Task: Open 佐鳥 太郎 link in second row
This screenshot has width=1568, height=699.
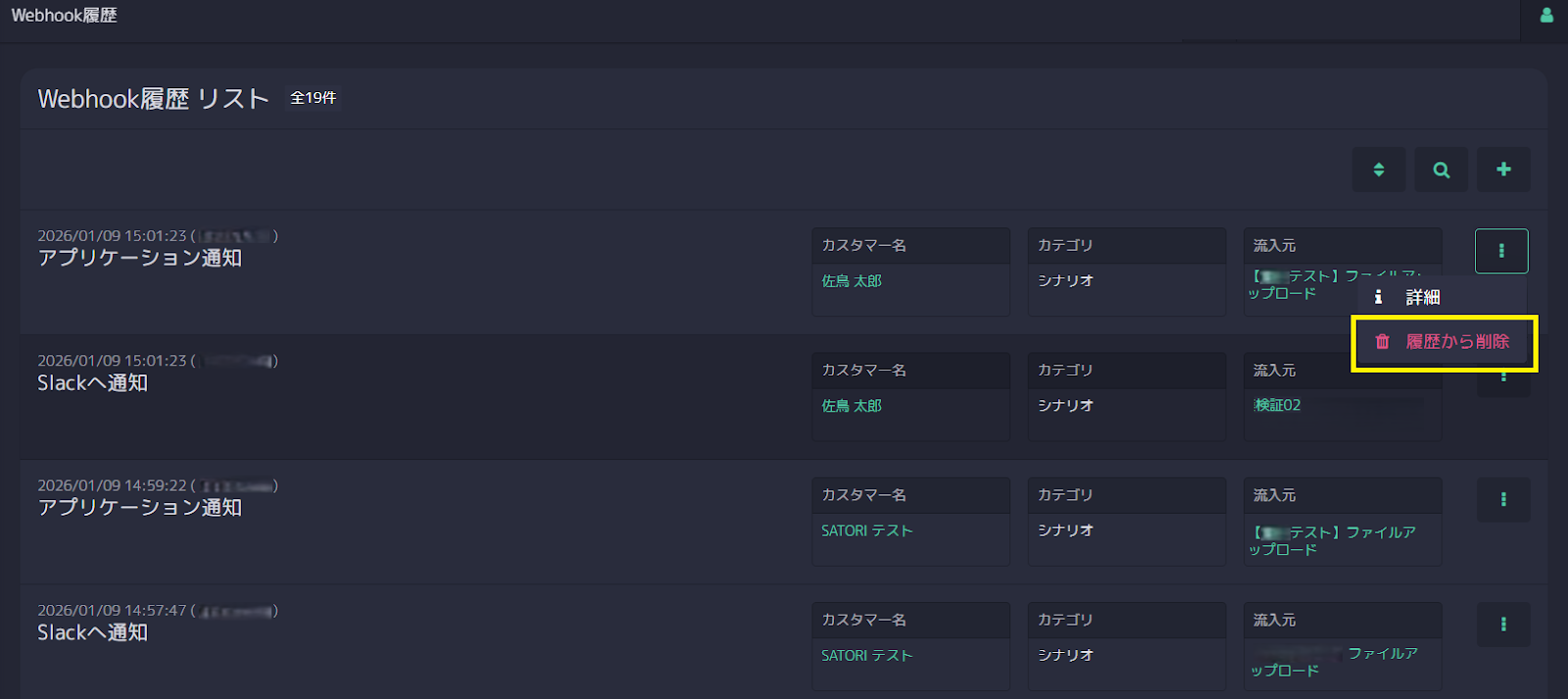Action: 852,406
